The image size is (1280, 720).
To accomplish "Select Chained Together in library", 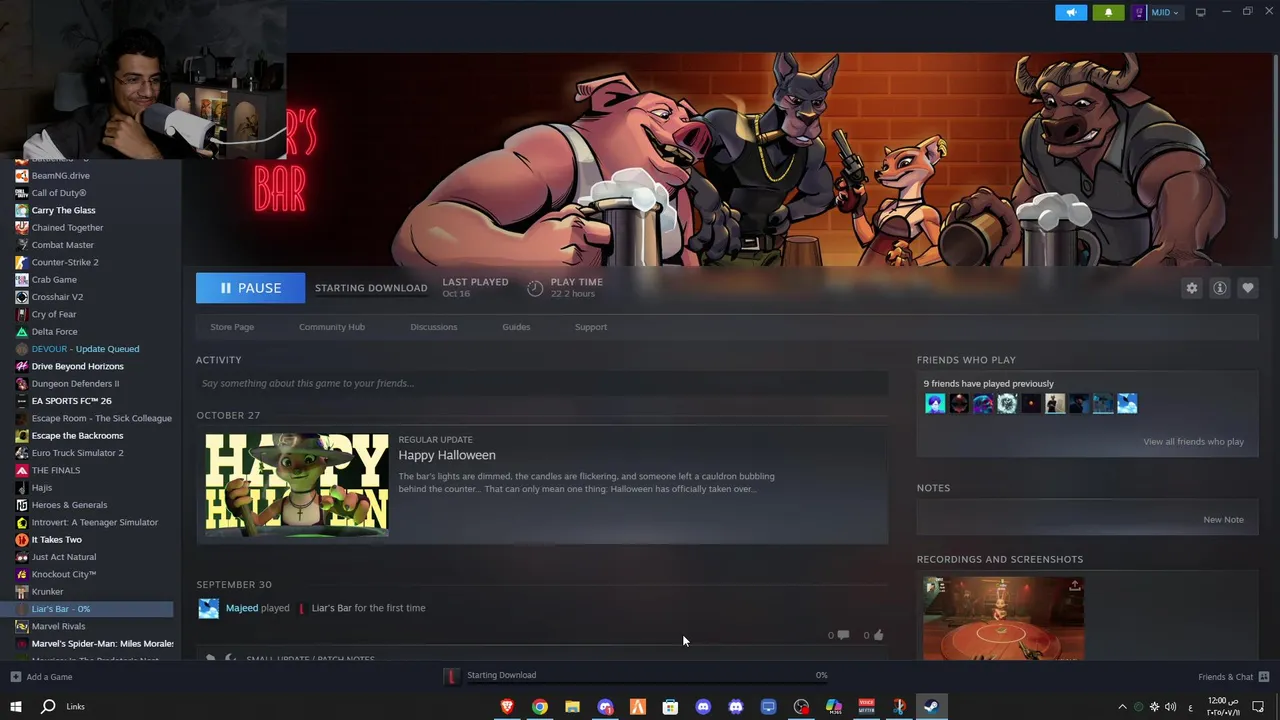I will click(x=67, y=228).
